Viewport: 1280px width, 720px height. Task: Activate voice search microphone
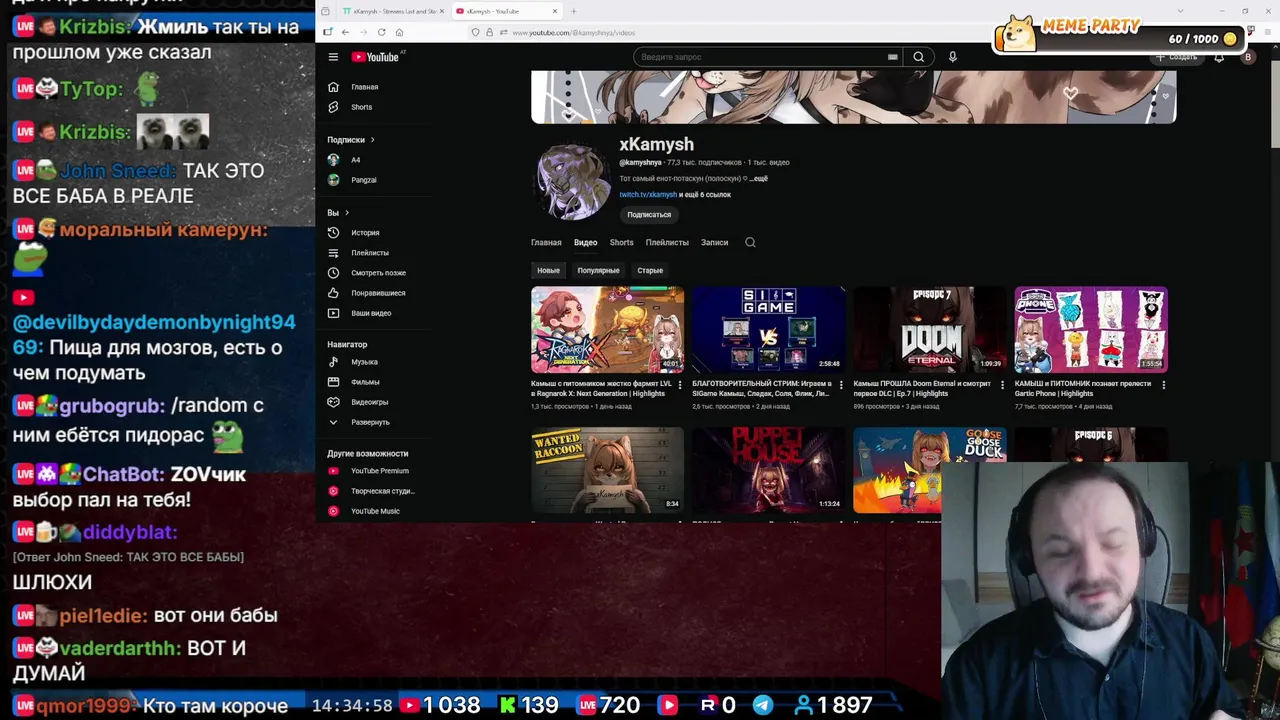point(952,57)
